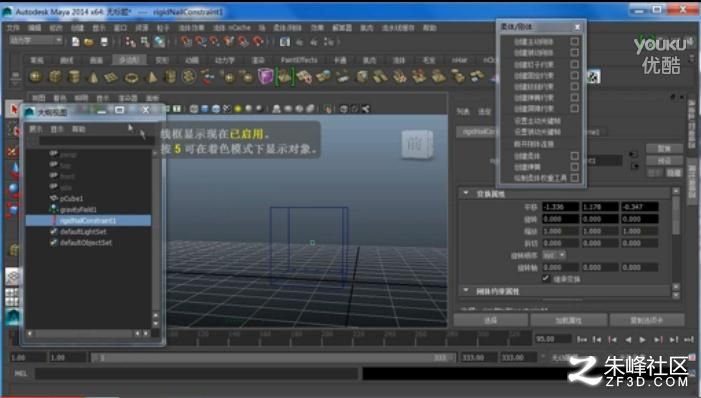Select rigidNailConstraint1 in the outliner
The height and width of the screenshot is (398, 701).
(x=88, y=220)
